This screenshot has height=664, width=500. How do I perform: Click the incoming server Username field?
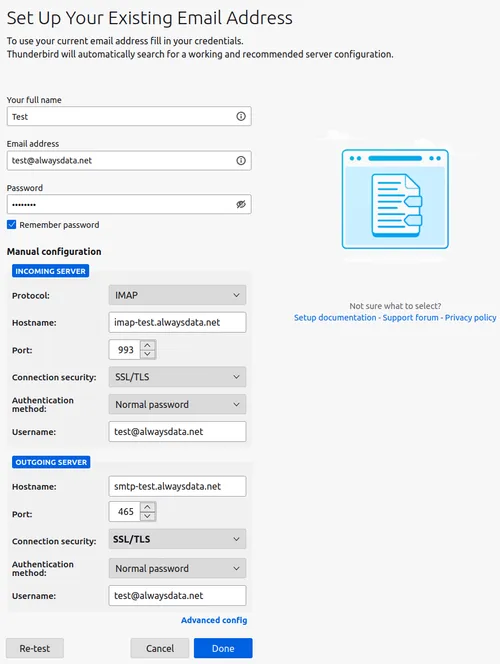click(177, 432)
